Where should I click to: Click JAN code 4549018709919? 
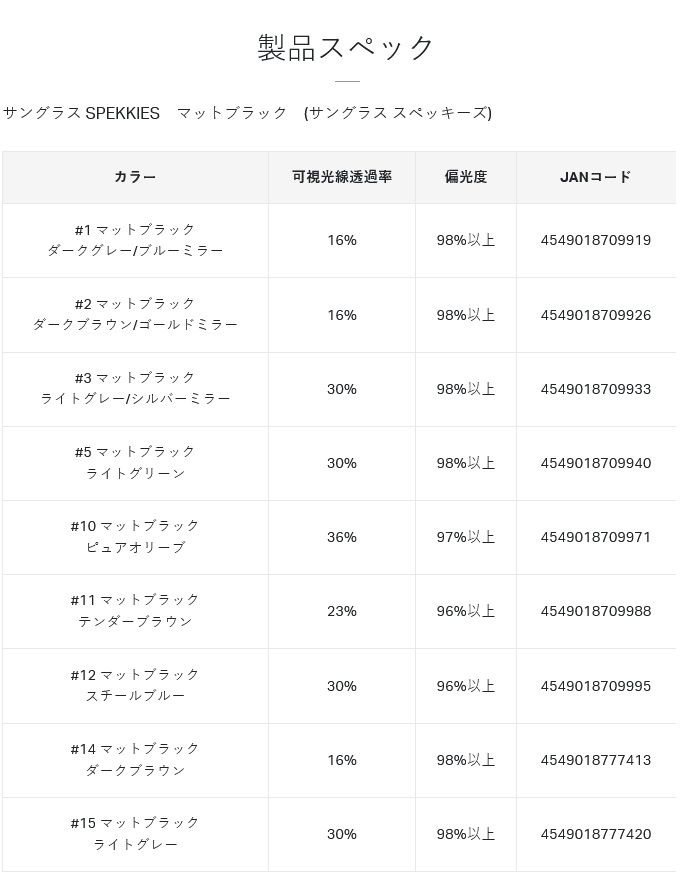(596, 240)
